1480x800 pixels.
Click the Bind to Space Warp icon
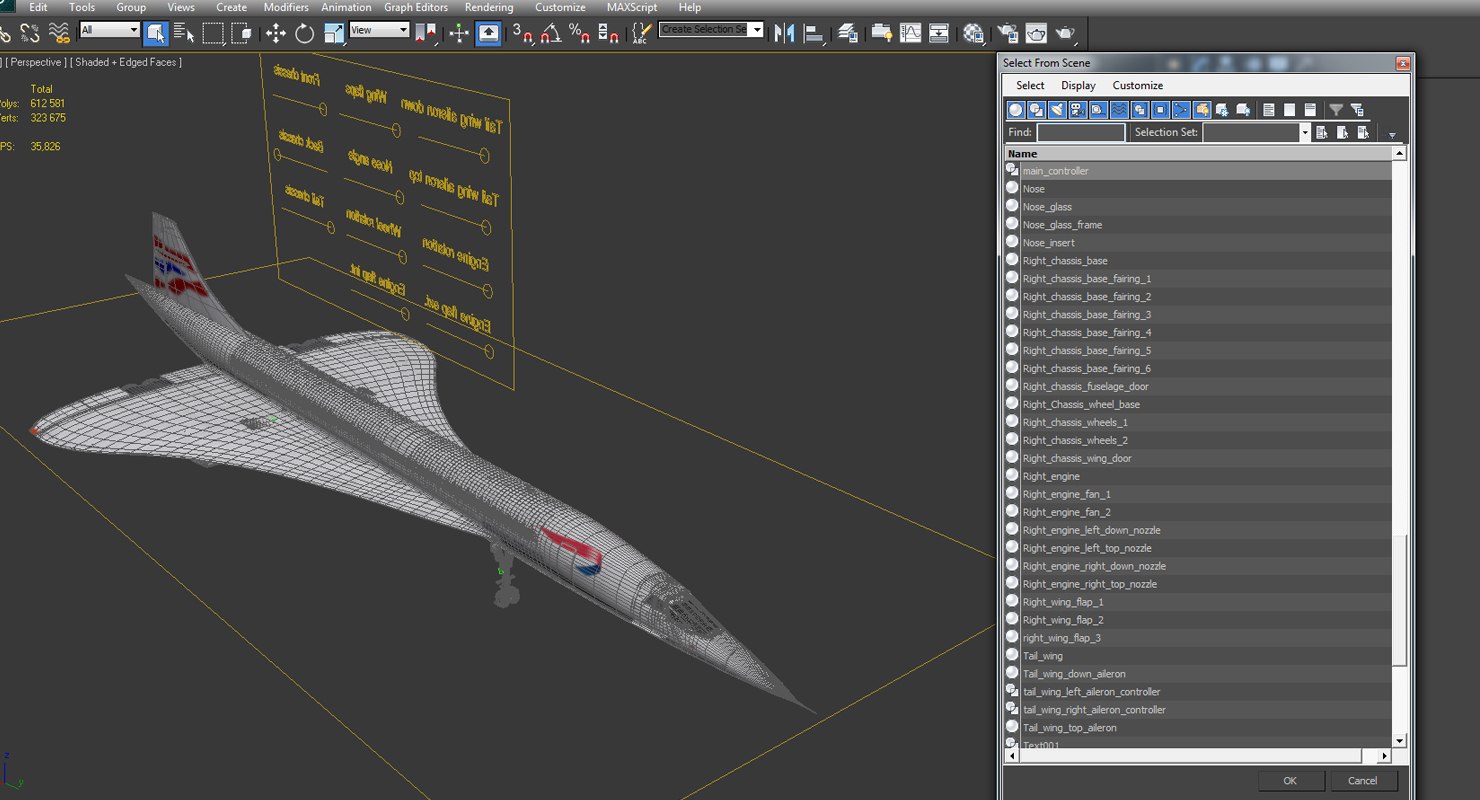(x=60, y=33)
